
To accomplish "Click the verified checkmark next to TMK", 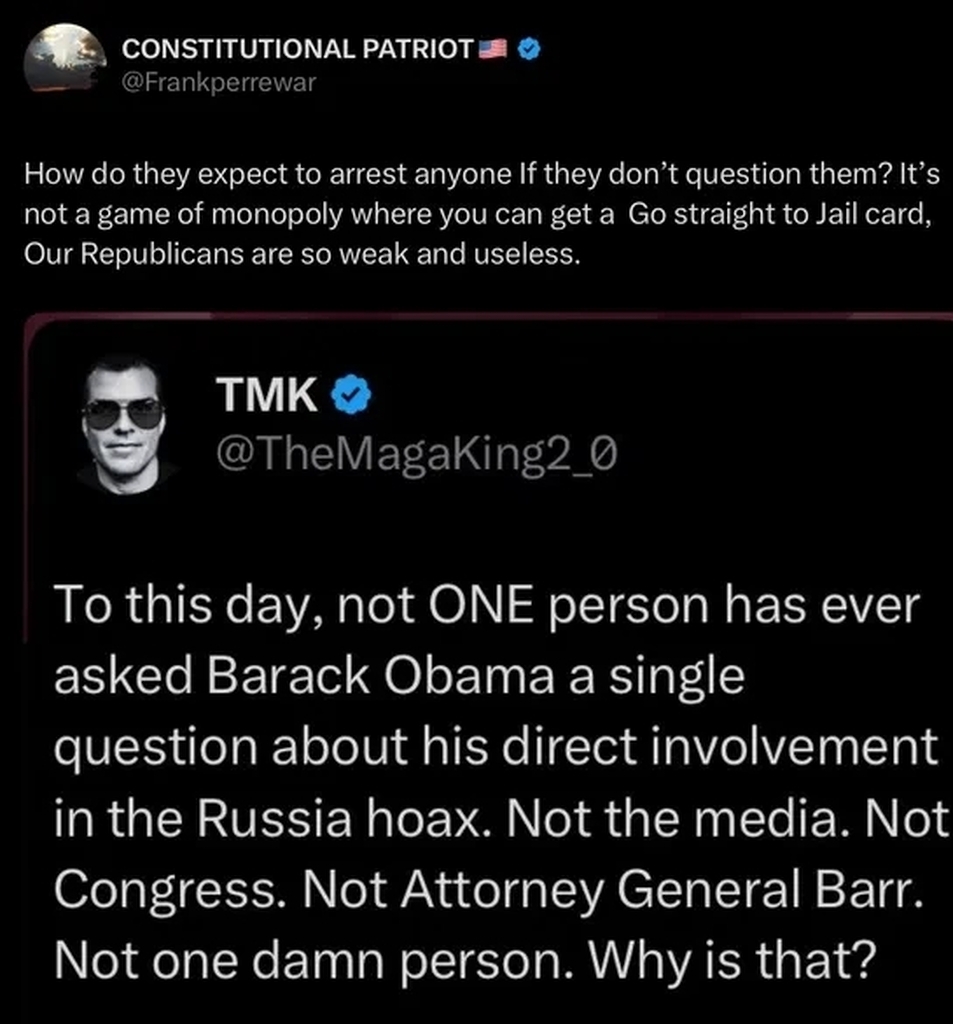I will point(351,398).
